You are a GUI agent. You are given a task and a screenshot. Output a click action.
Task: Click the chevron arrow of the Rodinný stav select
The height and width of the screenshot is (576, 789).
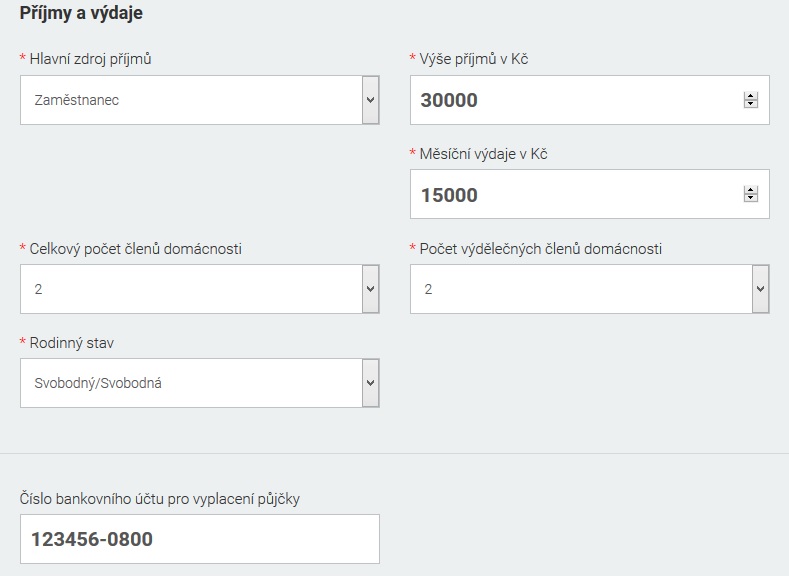[371, 383]
